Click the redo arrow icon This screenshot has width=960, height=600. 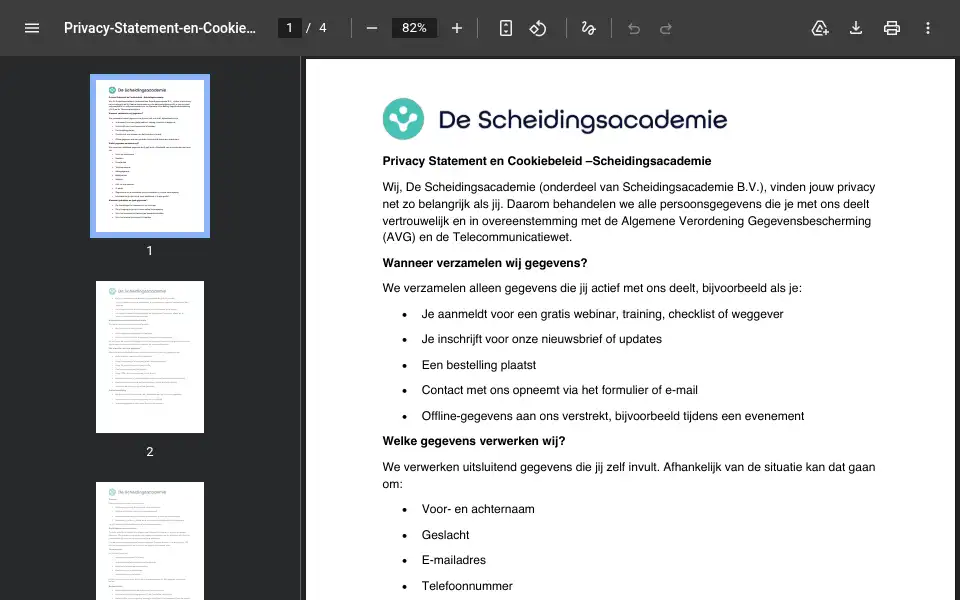tap(666, 28)
